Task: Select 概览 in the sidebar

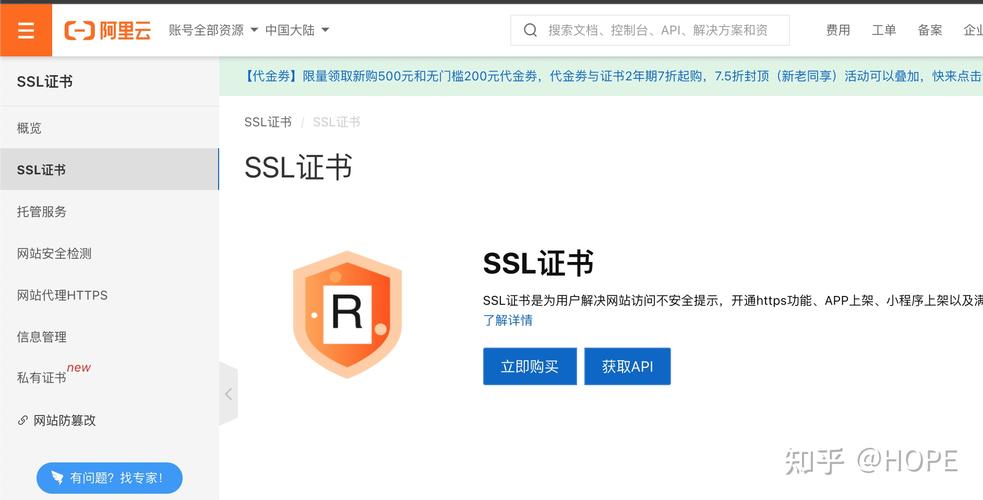Action: [109, 128]
